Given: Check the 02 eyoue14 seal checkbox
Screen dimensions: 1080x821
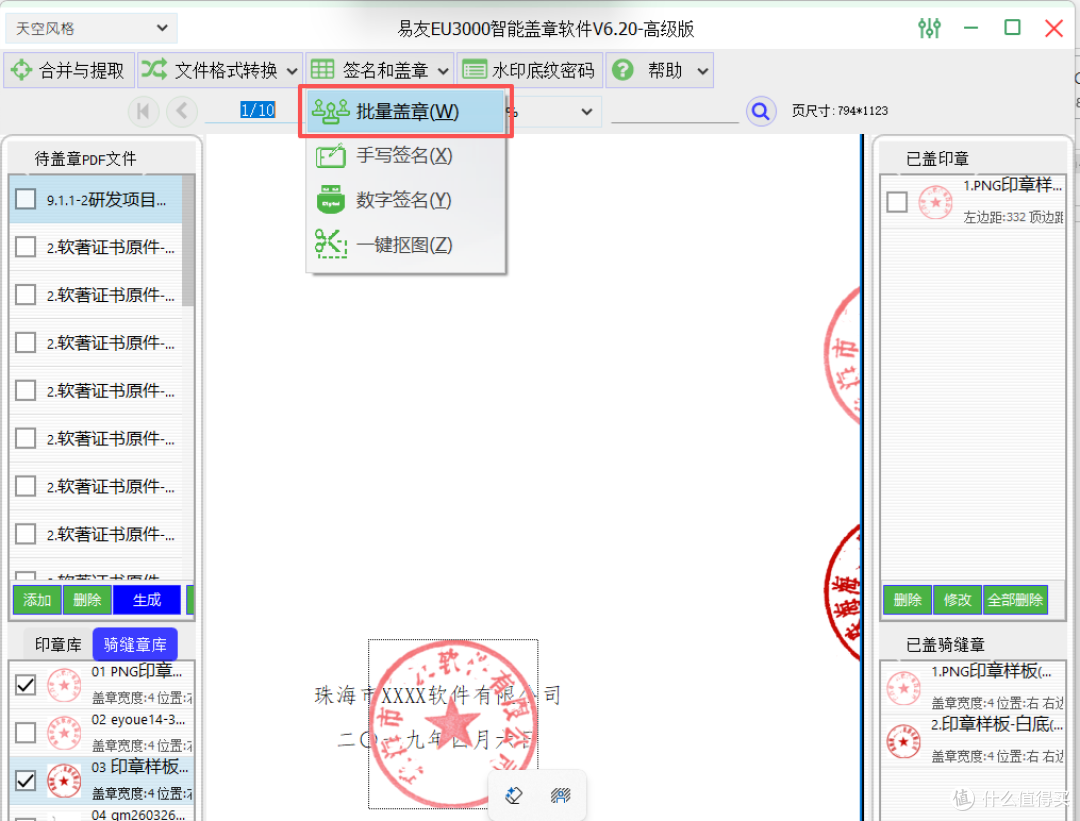Looking at the screenshot, I should pos(25,732).
